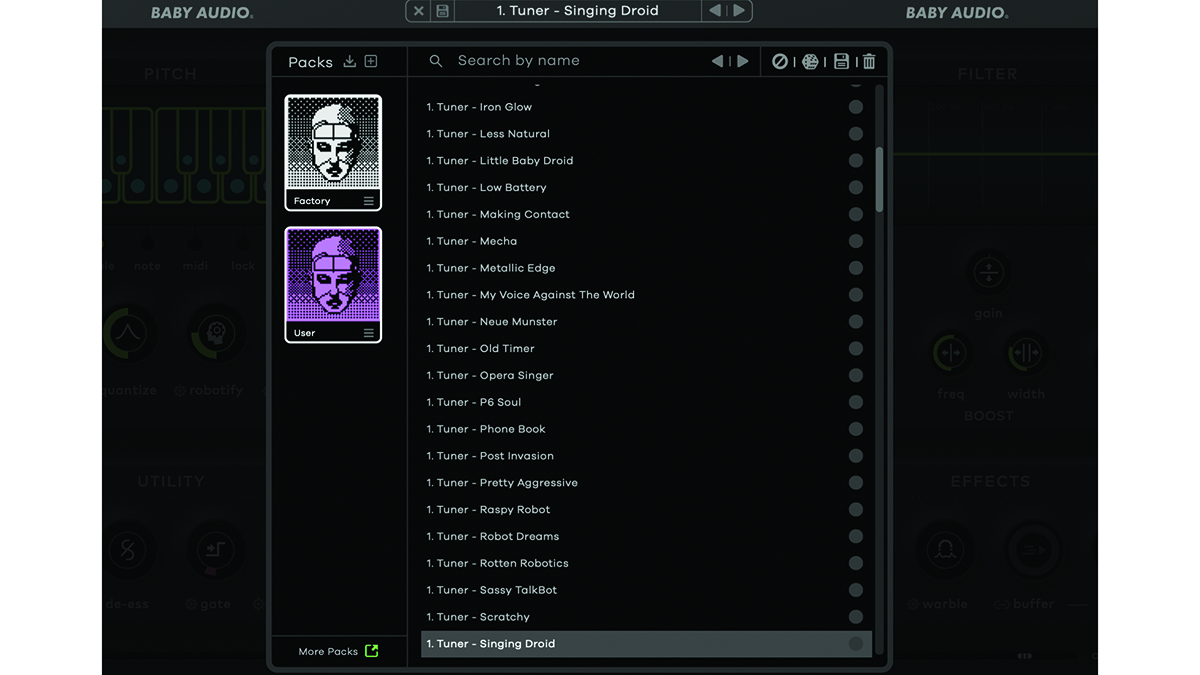1200x675 pixels.
Task: Toggle favorite circle for Robot Dreams
Action: [x=856, y=536]
